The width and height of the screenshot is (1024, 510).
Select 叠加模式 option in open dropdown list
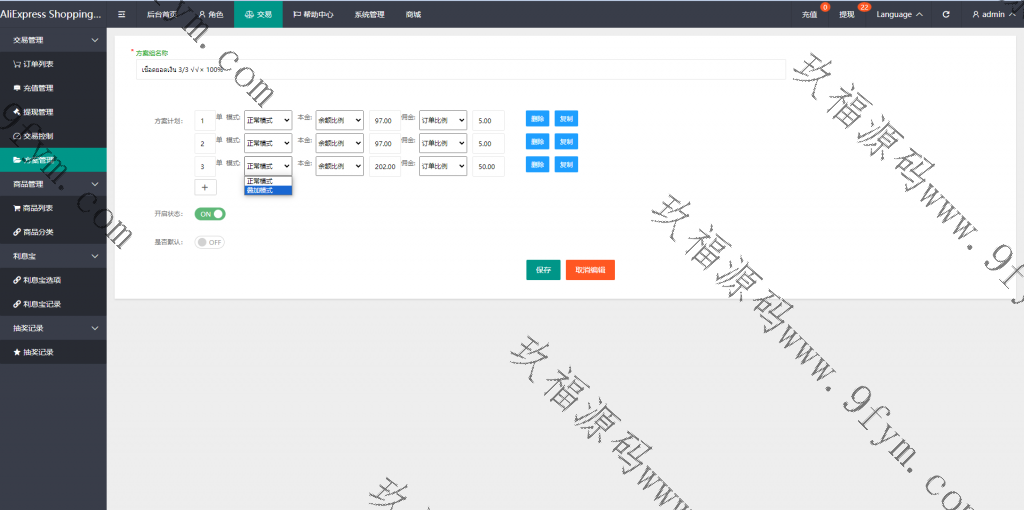(x=267, y=190)
